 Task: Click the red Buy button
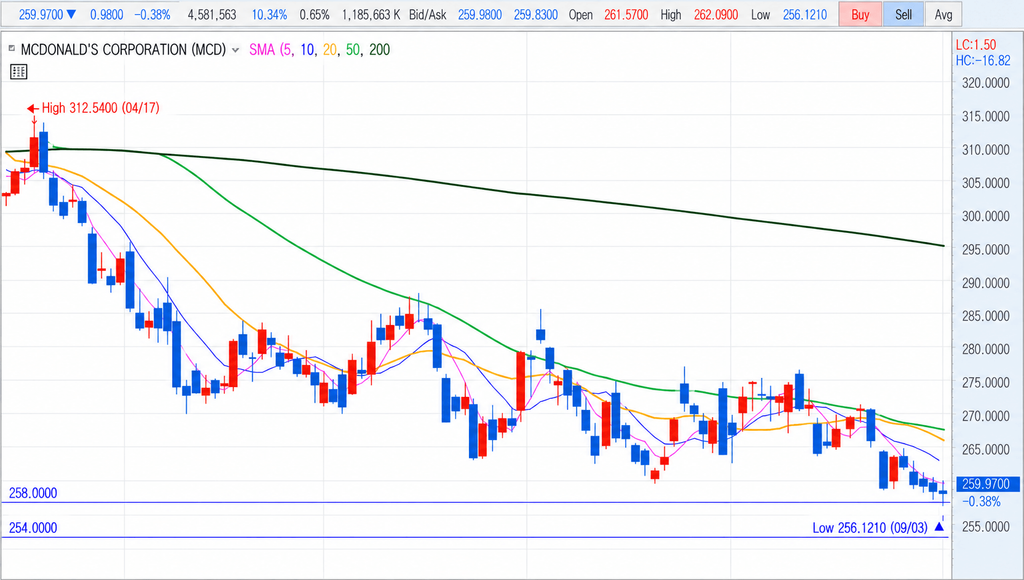click(860, 14)
